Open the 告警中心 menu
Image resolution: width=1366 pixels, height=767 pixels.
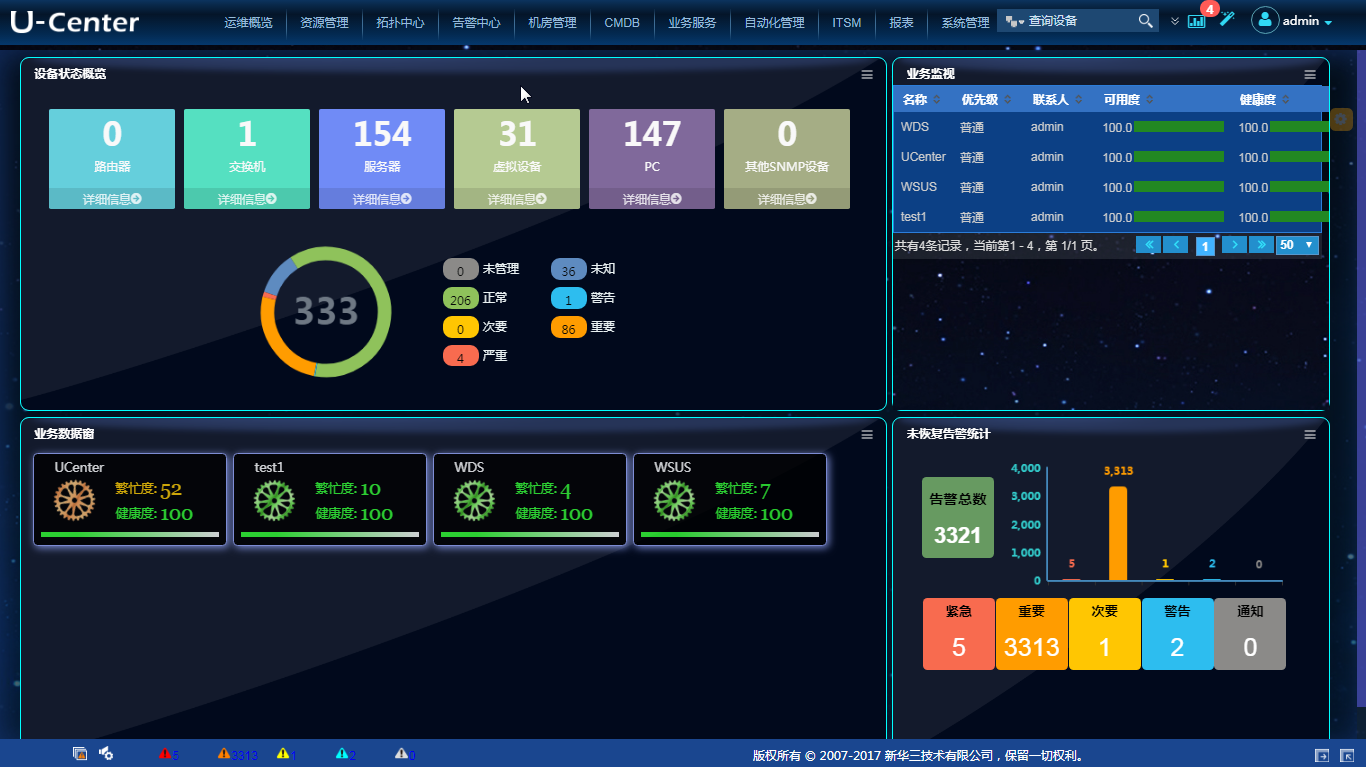[x=476, y=23]
